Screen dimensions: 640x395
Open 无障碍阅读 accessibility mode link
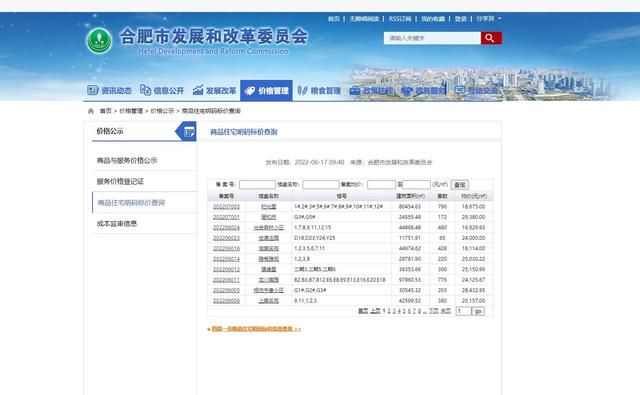tap(364, 19)
